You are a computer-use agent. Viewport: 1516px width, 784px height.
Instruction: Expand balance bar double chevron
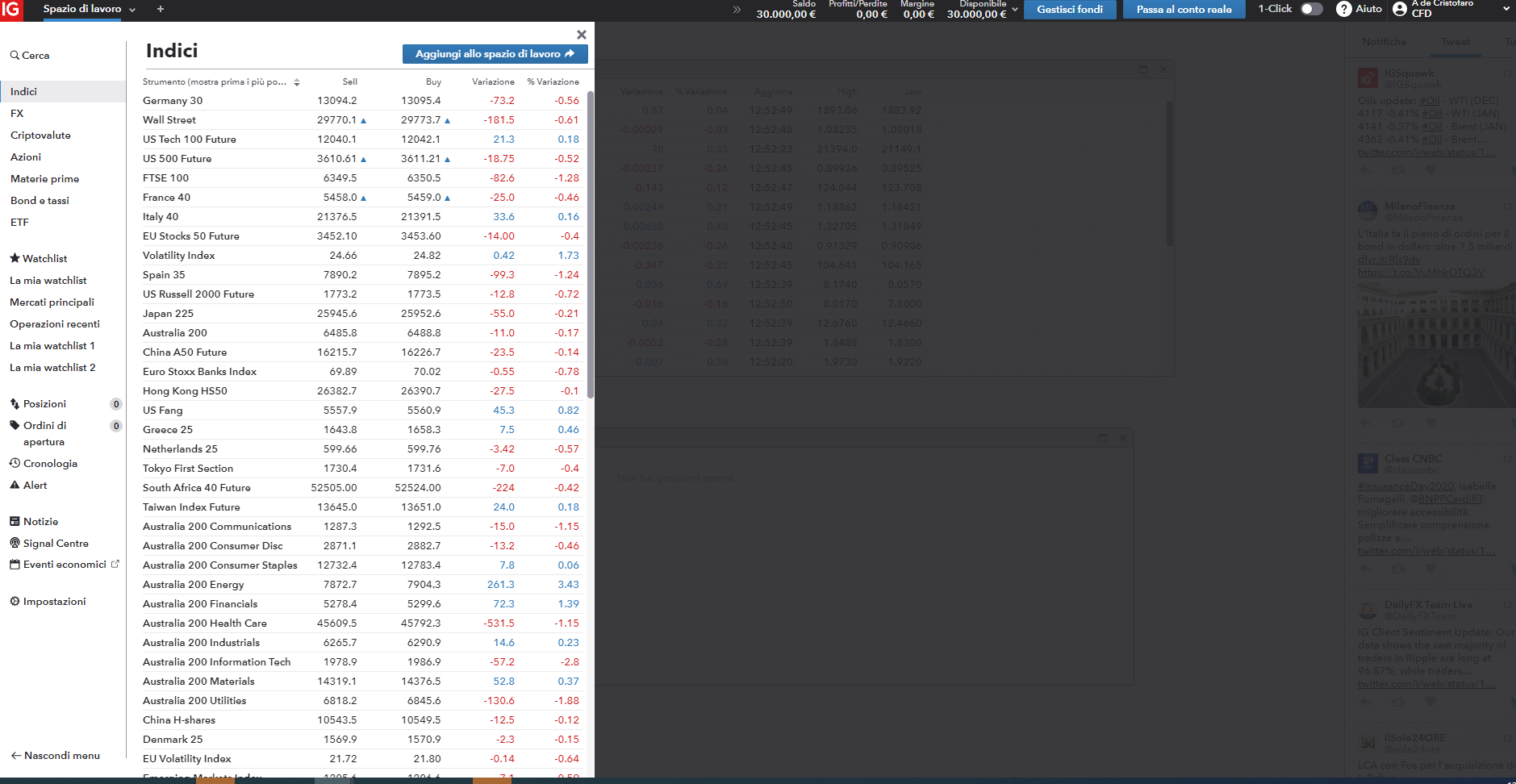pos(737,10)
